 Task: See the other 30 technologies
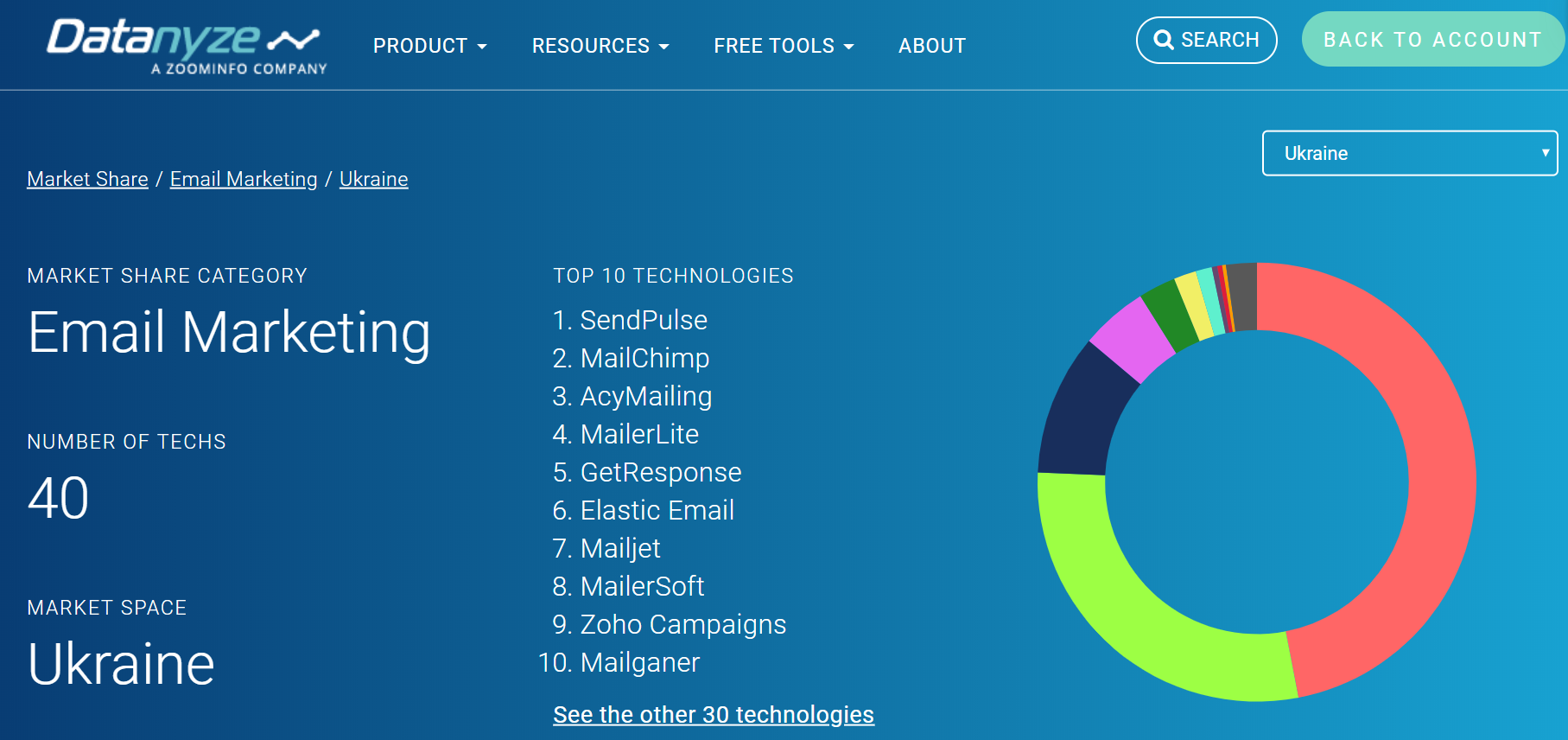coord(714,715)
